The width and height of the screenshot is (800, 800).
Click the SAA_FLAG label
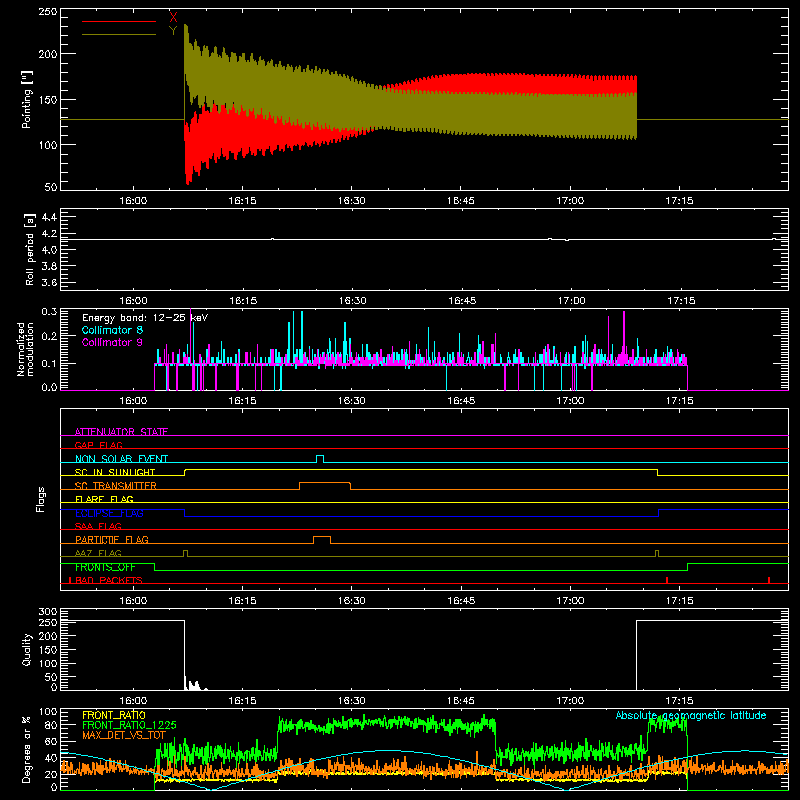click(98, 526)
